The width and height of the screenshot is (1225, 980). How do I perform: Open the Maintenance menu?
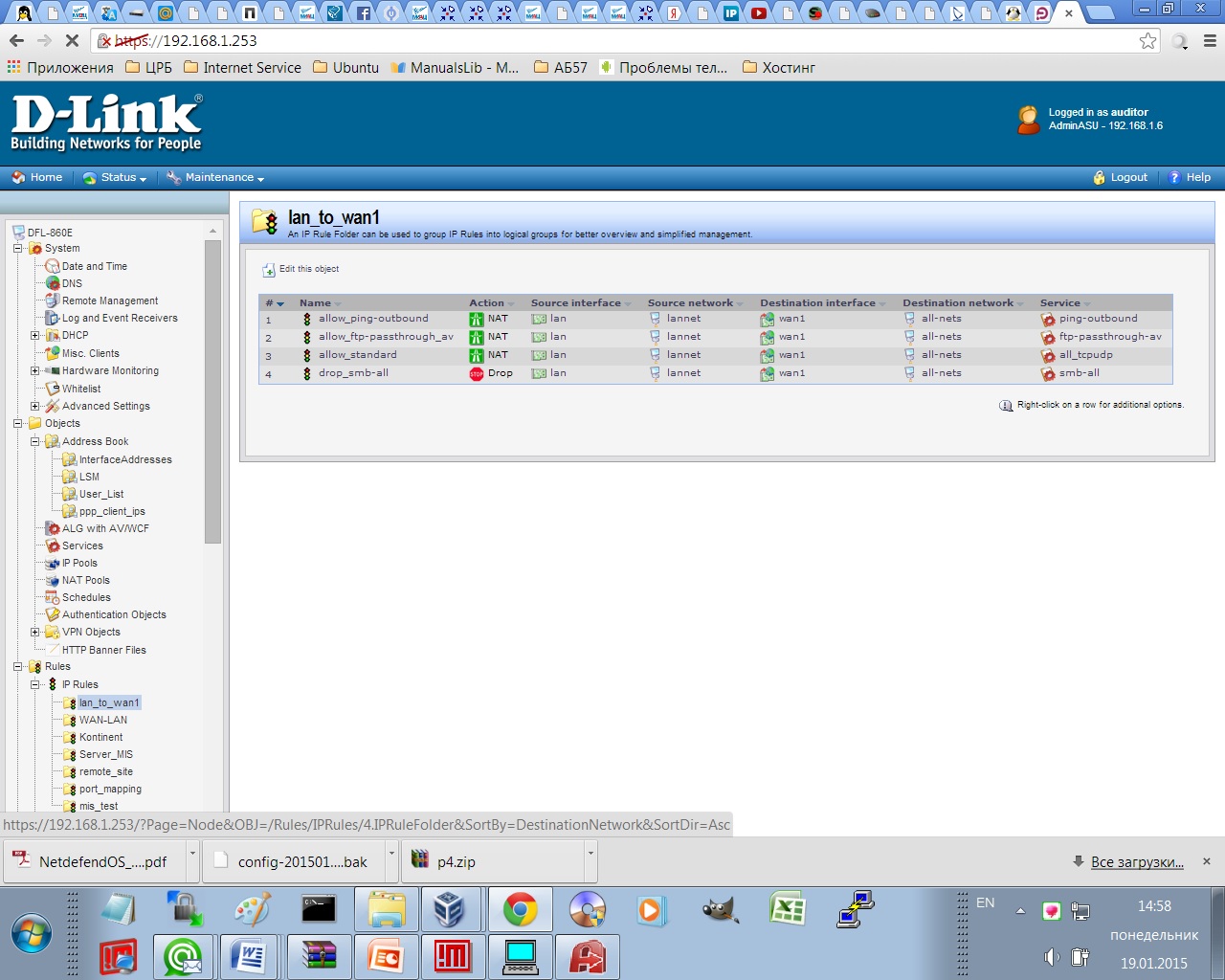(x=215, y=177)
